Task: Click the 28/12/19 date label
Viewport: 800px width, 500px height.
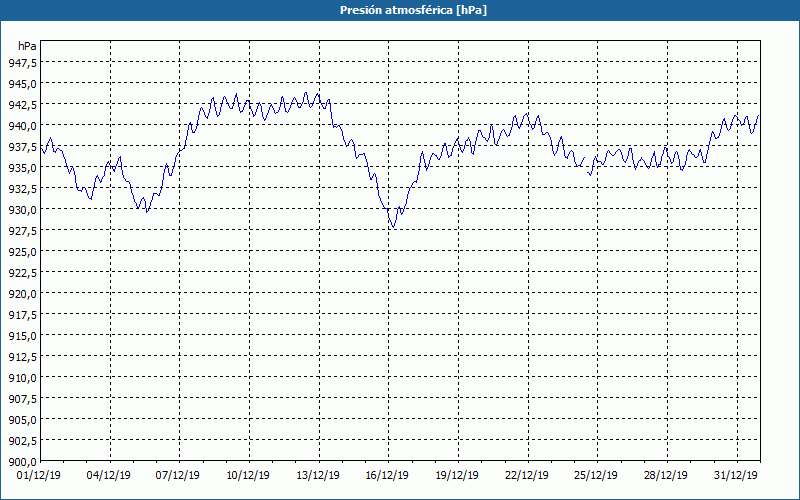Action: (666, 476)
